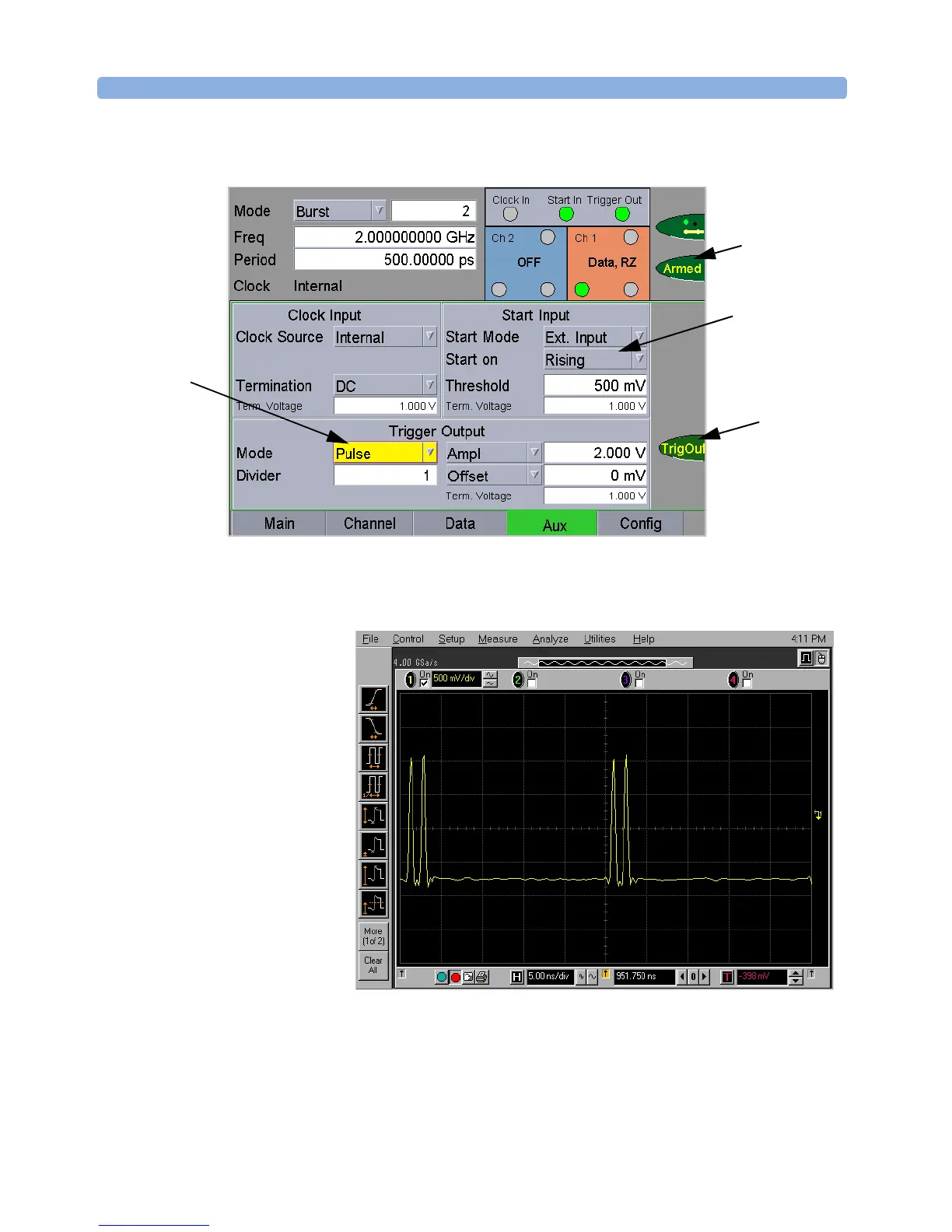This screenshot has height=1232, width=952.
Task: Click the mouse icon in oscilloscope header
Action: (x=821, y=659)
